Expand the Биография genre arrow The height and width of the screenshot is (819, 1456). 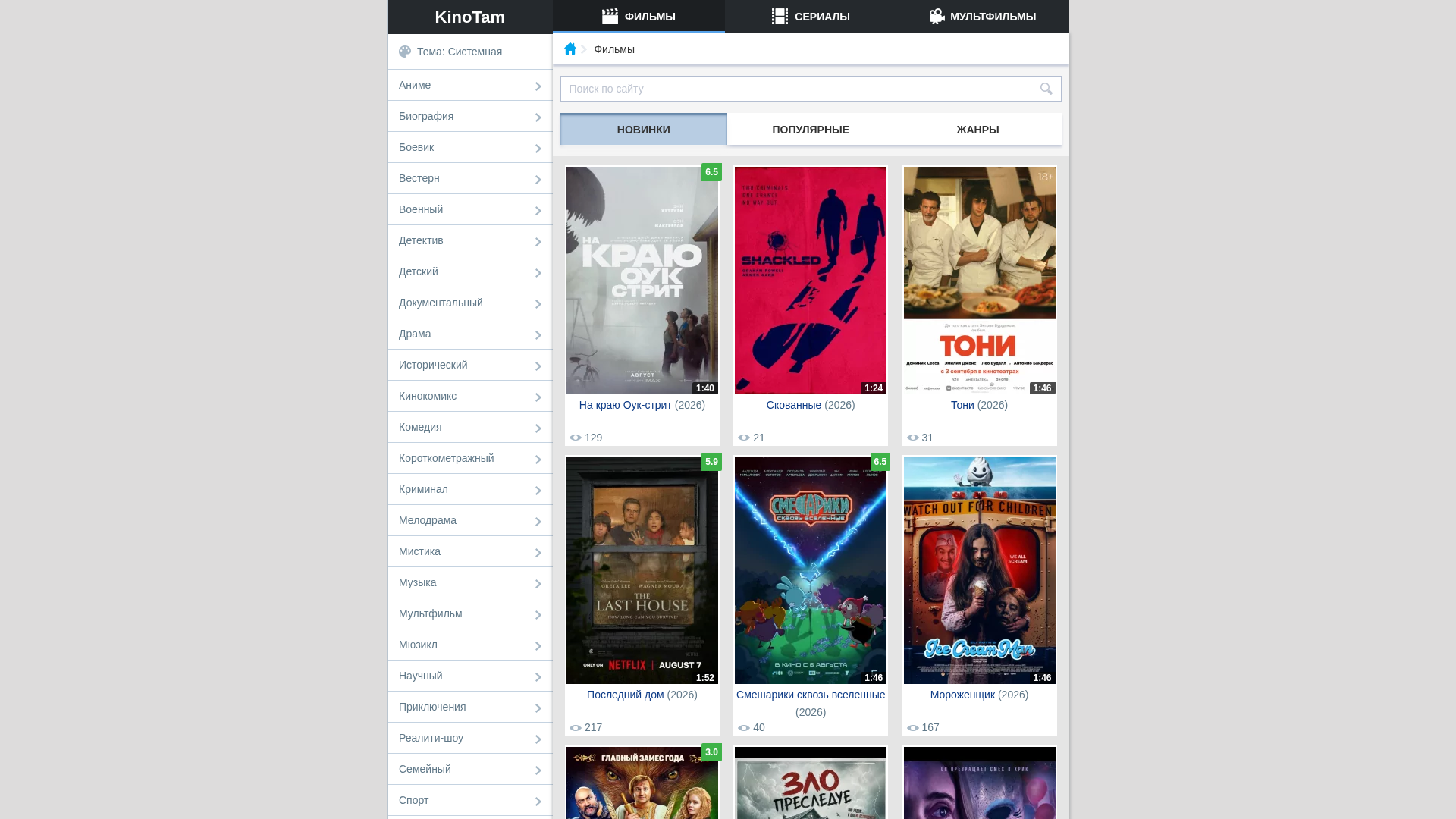[538, 117]
